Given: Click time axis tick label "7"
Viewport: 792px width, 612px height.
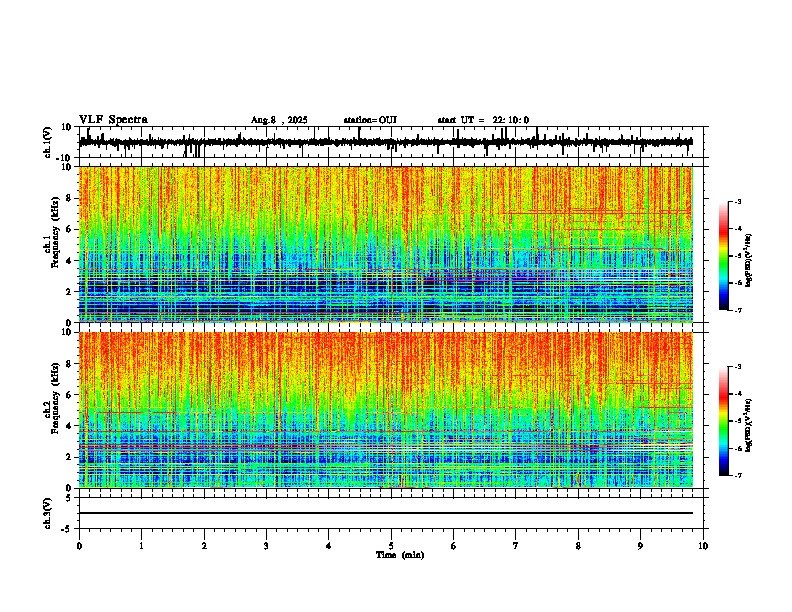Looking at the screenshot, I should tap(516, 546).
